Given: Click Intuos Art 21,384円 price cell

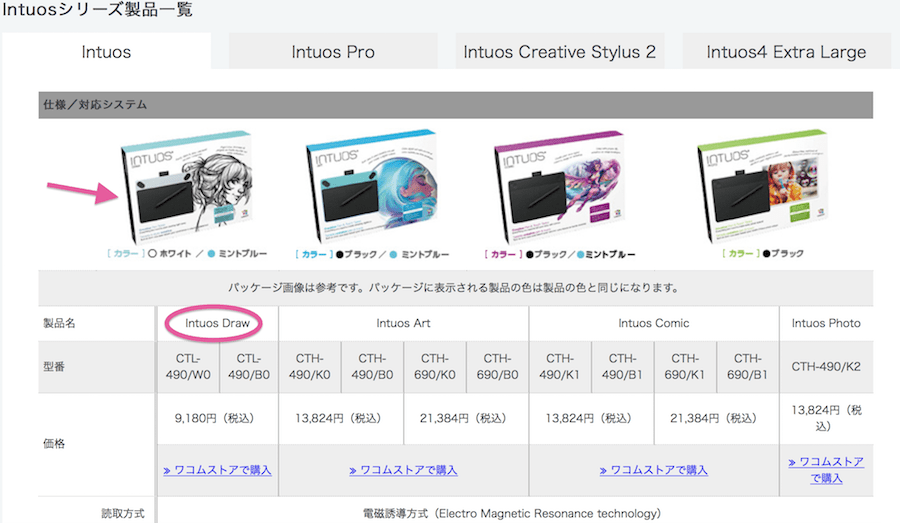Looking at the screenshot, I should point(466,419).
